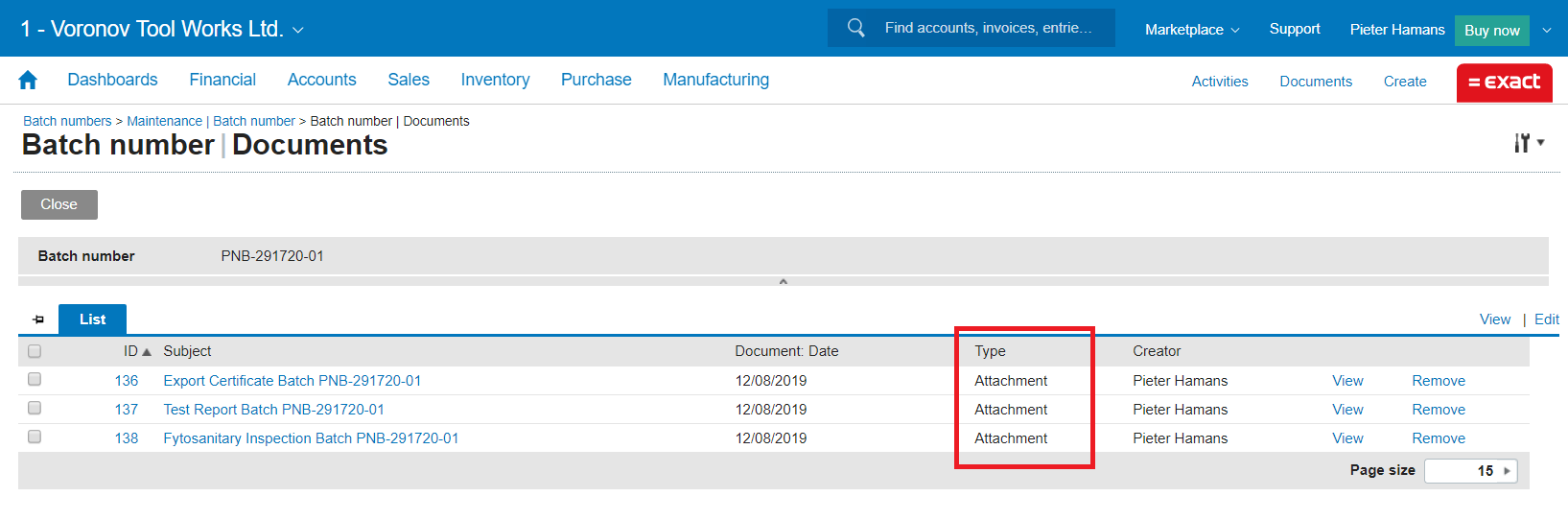Click the Home icon in navigation bar
This screenshot has height=520, width=1568.
point(28,81)
